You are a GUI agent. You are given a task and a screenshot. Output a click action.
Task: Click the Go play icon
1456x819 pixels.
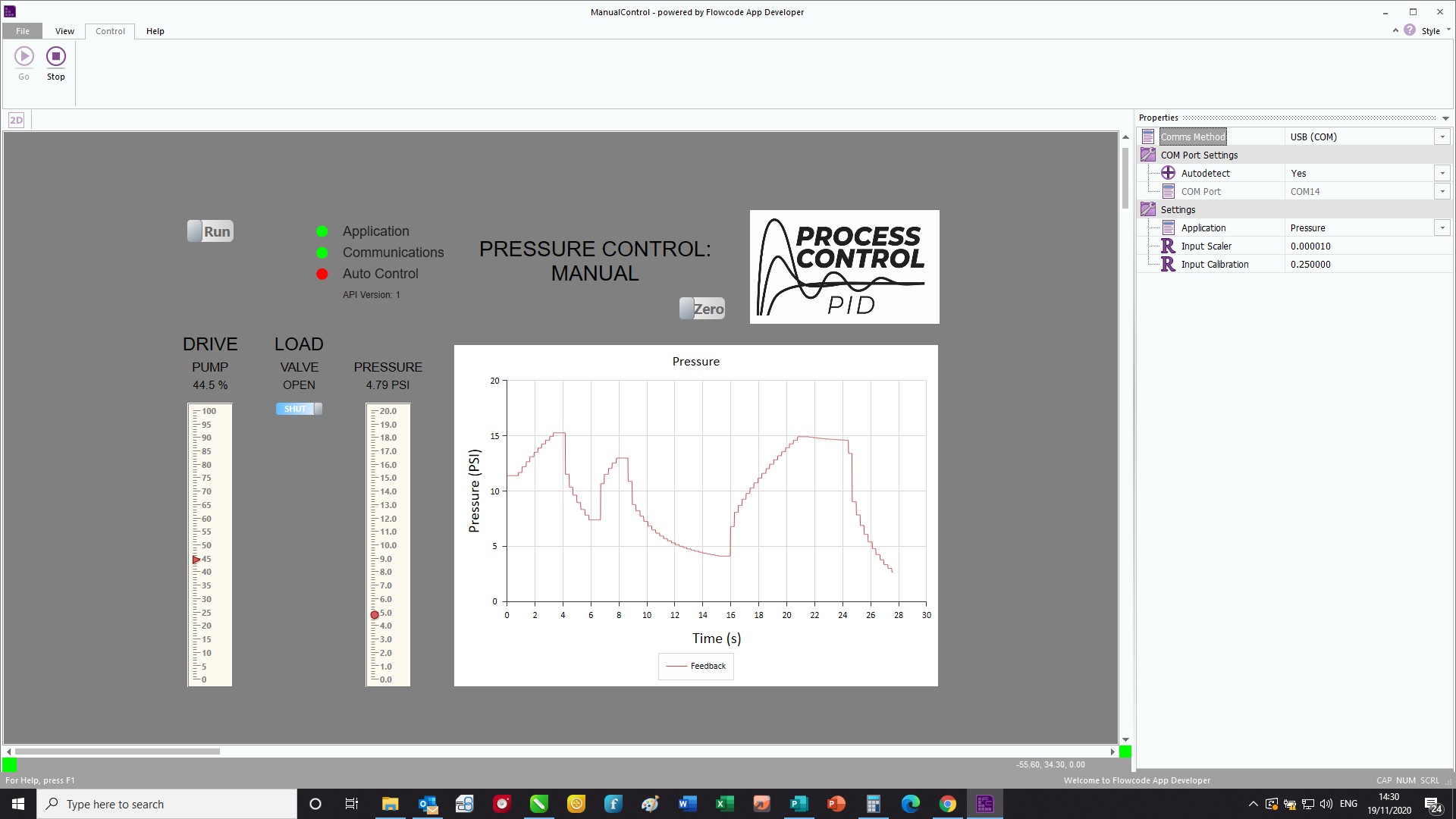[24, 57]
